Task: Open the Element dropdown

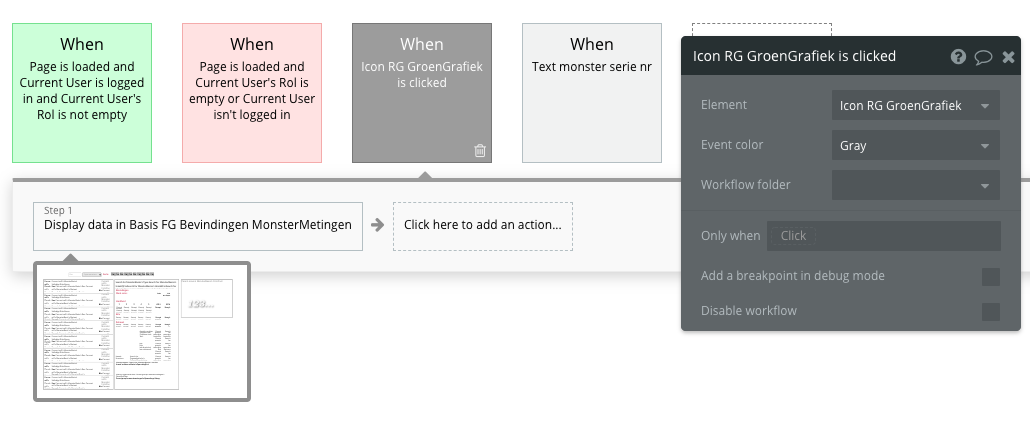Action: coord(915,105)
